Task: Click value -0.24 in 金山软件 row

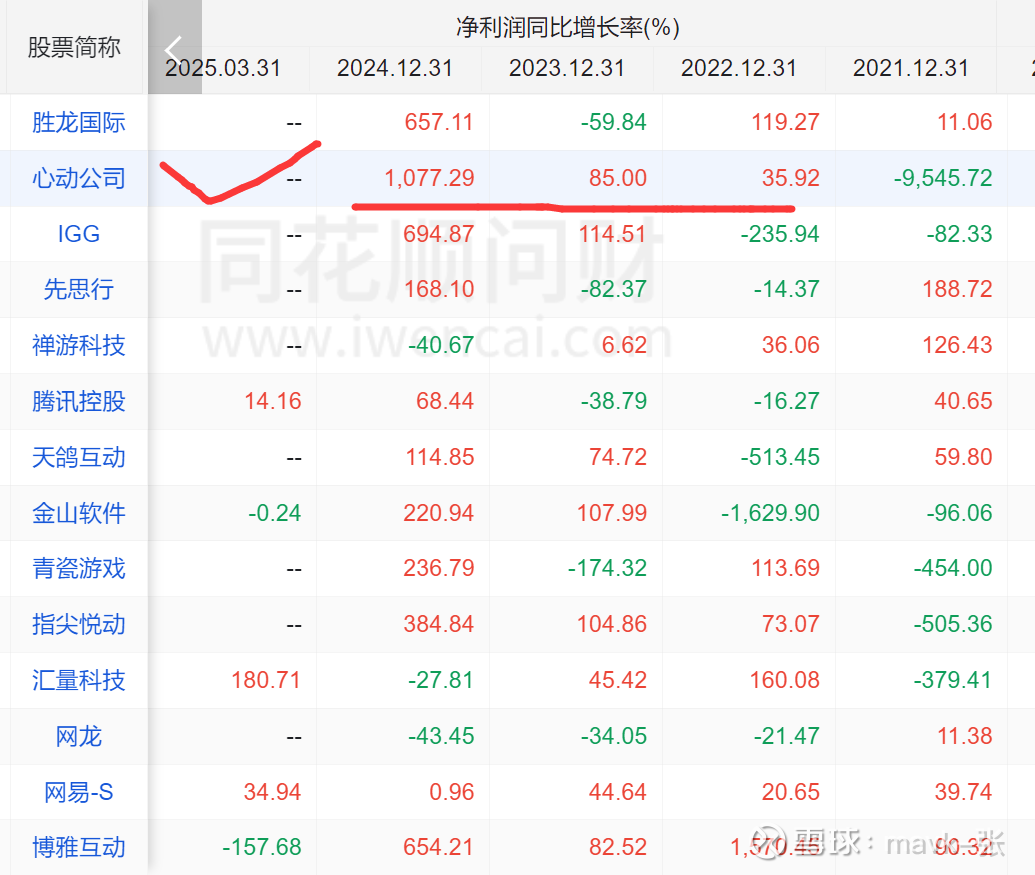Action: (275, 513)
